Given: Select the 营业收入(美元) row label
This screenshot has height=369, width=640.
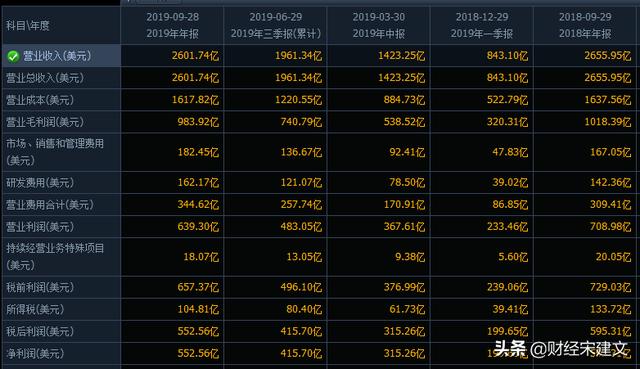Looking at the screenshot, I should coord(57,56).
